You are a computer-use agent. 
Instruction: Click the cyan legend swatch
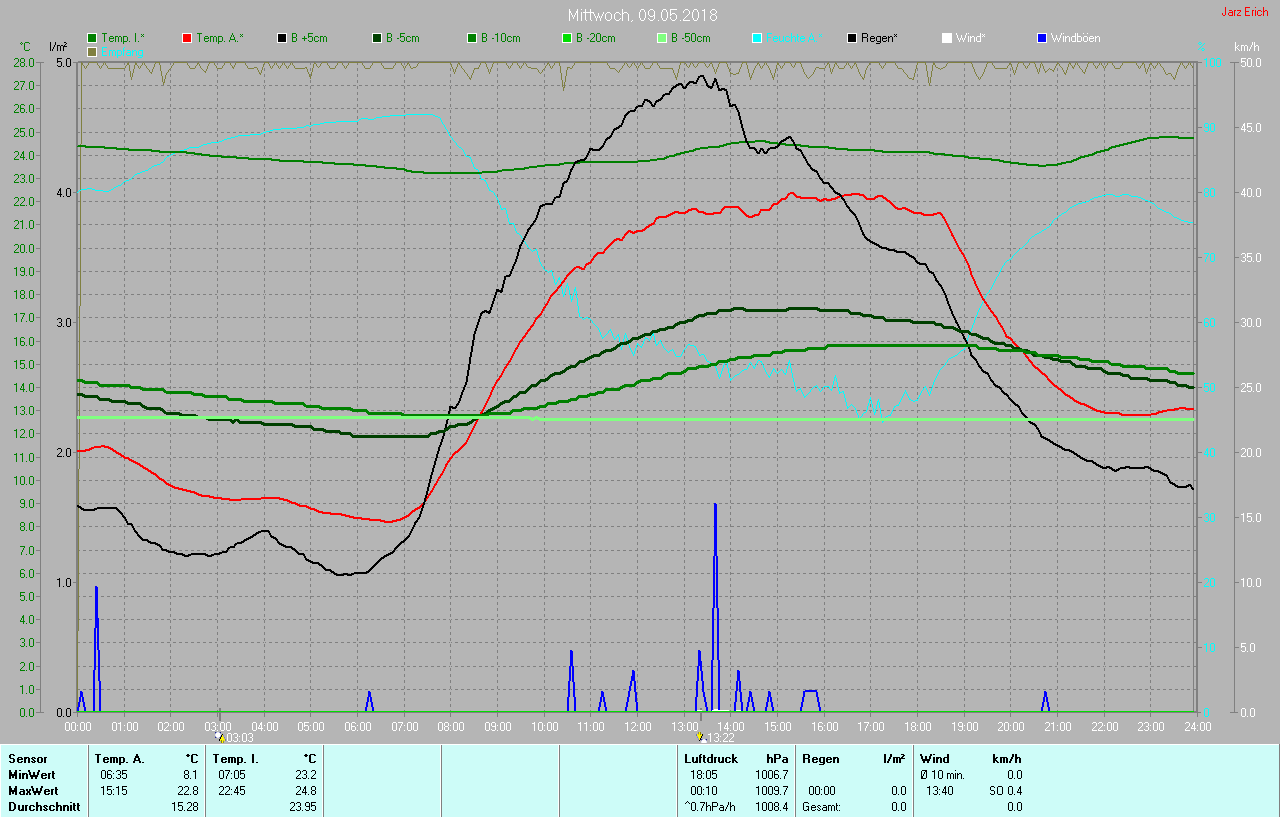tap(757, 38)
